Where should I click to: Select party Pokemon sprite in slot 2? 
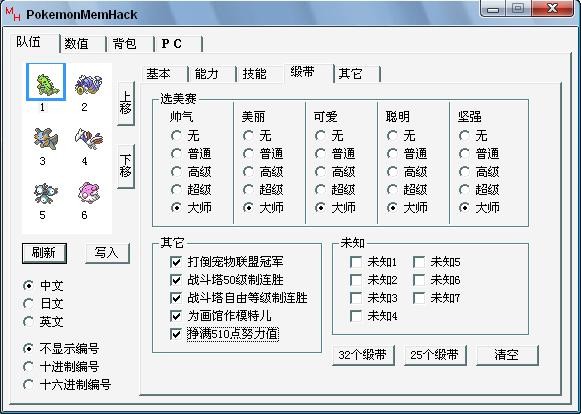[89, 84]
